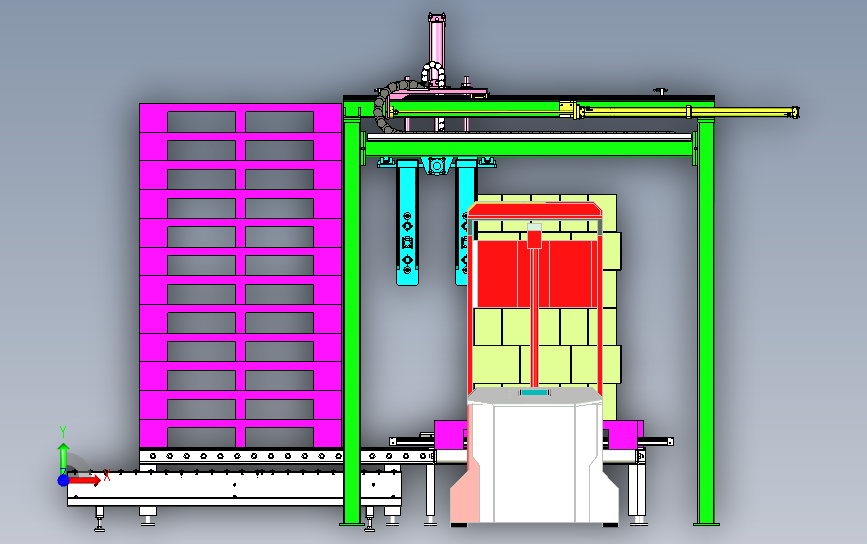Pick the left cyan gripper arm
Screen dimensions: 867x544
point(407,222)
